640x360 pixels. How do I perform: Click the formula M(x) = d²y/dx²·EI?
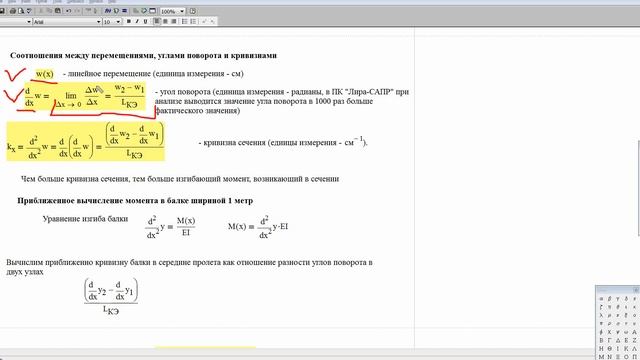(x=258, y=227)
